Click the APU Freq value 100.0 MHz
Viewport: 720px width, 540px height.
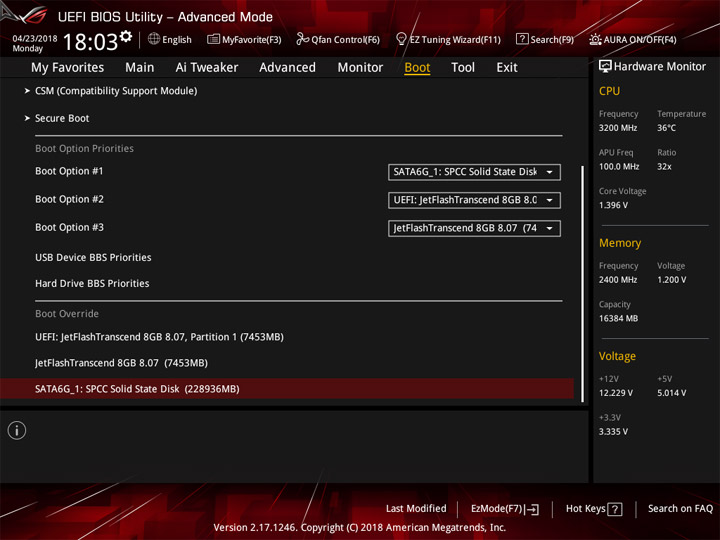pos(619,166)
